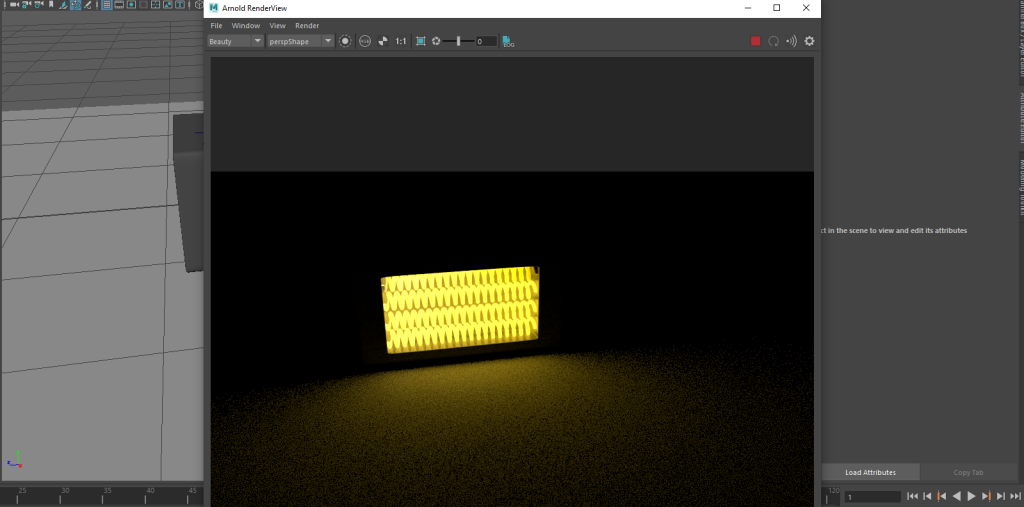
Task: Click the Load Attributes button
Action: pos(870,472)
